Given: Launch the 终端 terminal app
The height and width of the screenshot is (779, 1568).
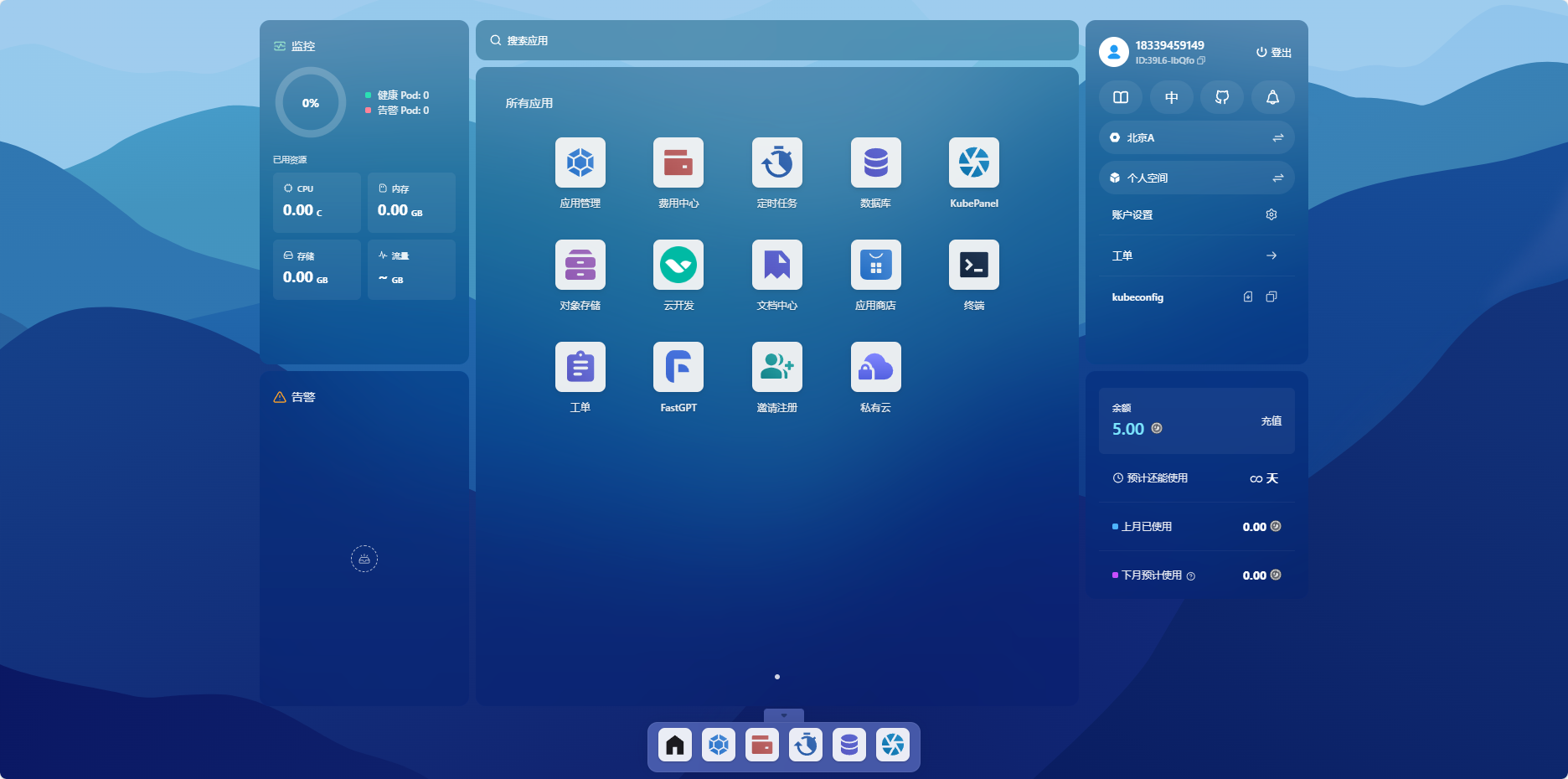Looking at the screenshot, I should 974,265.
